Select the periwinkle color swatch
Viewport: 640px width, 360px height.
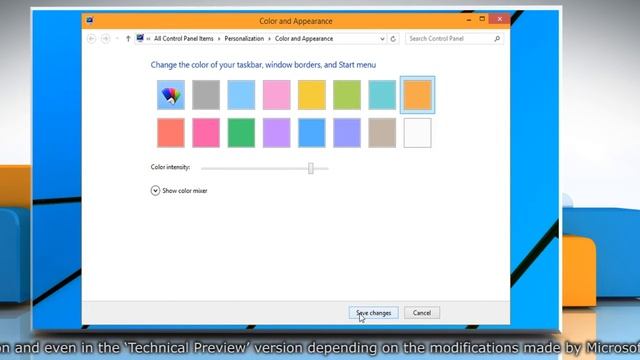click(347, 133)
